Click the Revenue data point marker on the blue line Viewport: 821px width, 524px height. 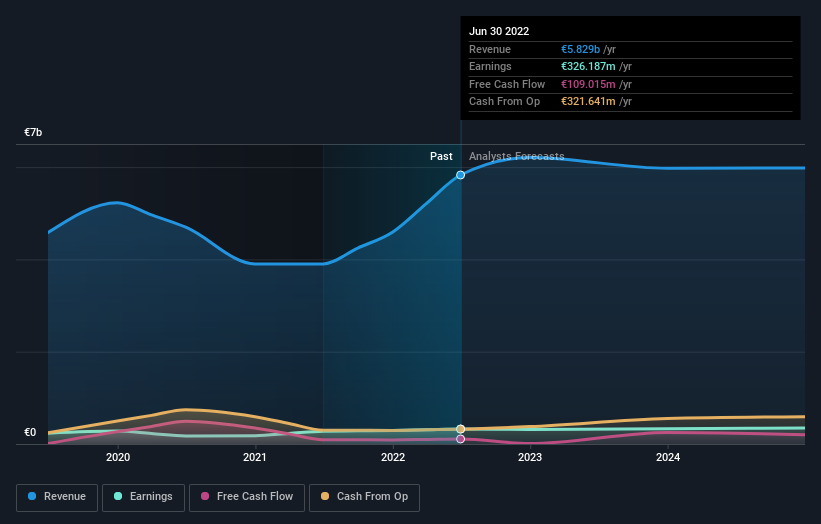(x=460, y=175)
